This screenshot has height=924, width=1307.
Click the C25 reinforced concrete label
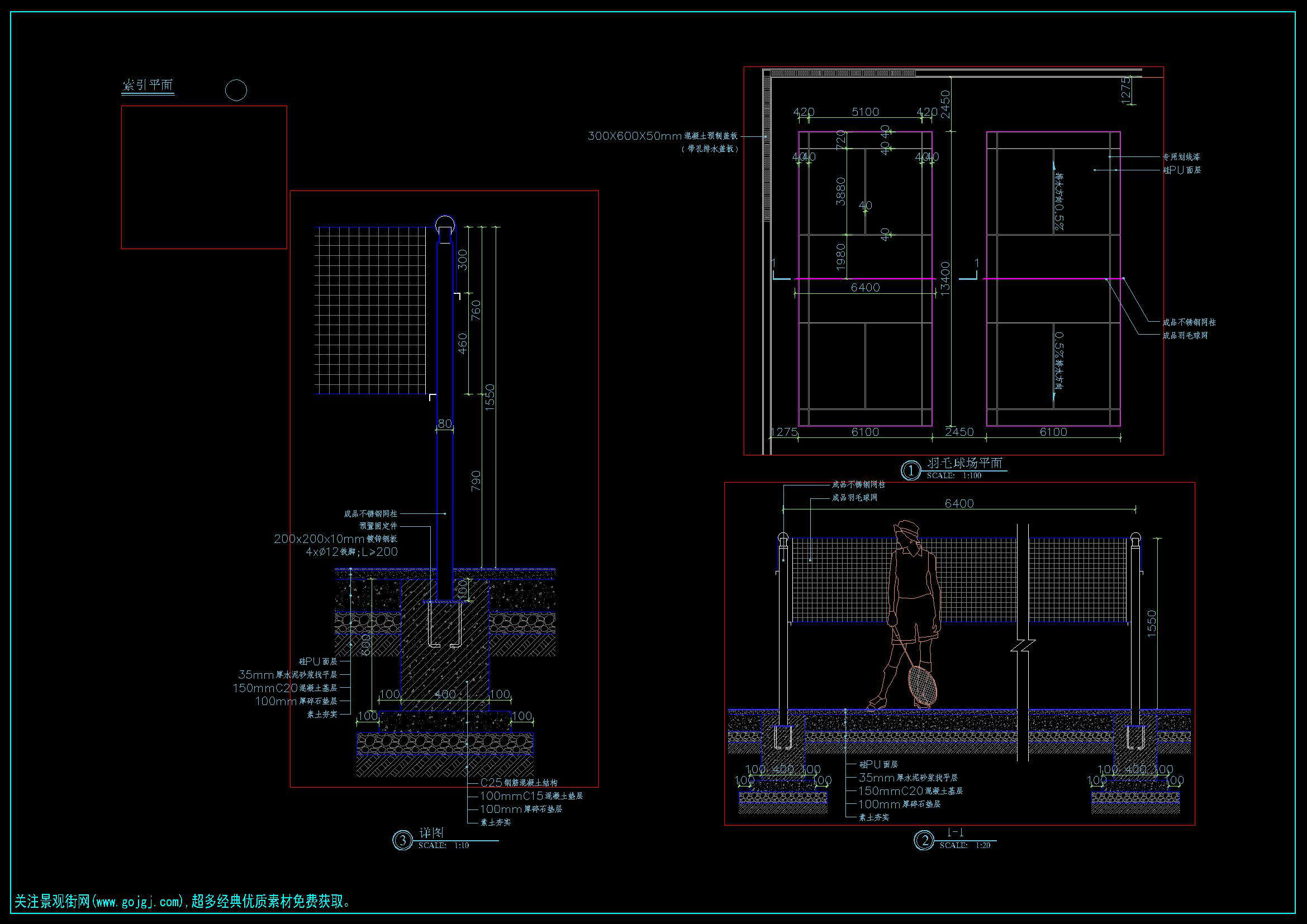[x=519, y=783]
